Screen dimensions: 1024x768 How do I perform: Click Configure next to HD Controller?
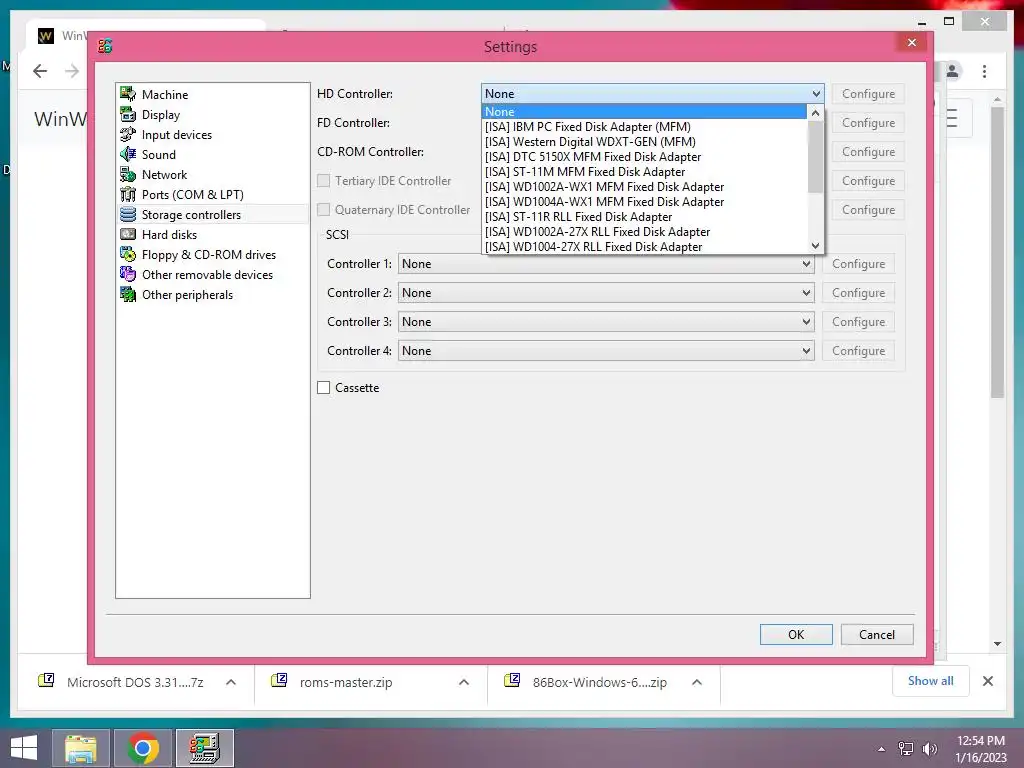tap(868, 94)
